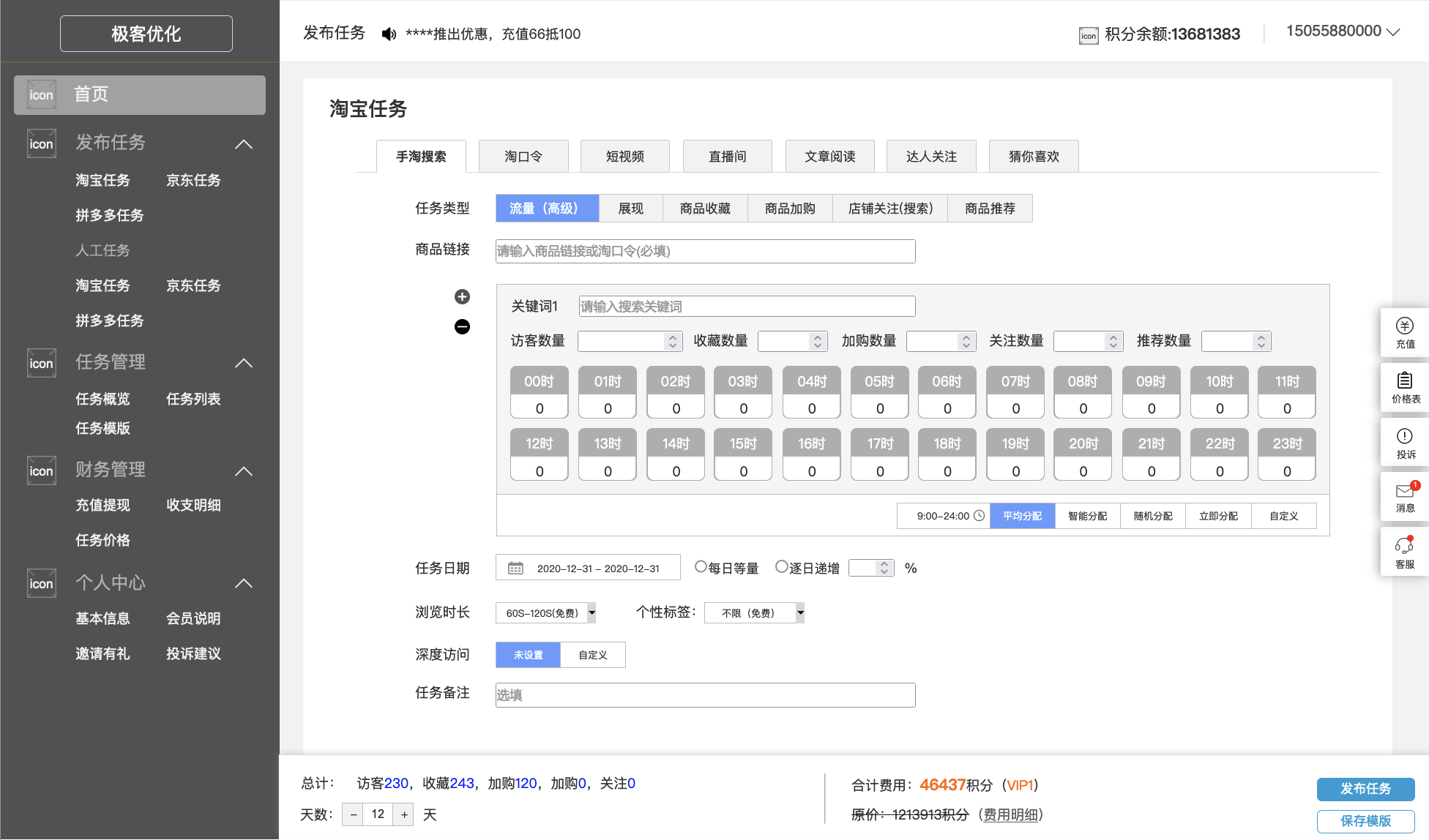This screenshot has height=840, width=1429.
Task: Click the clock icon in 9:00-24:00
Action: pos(979,516)
